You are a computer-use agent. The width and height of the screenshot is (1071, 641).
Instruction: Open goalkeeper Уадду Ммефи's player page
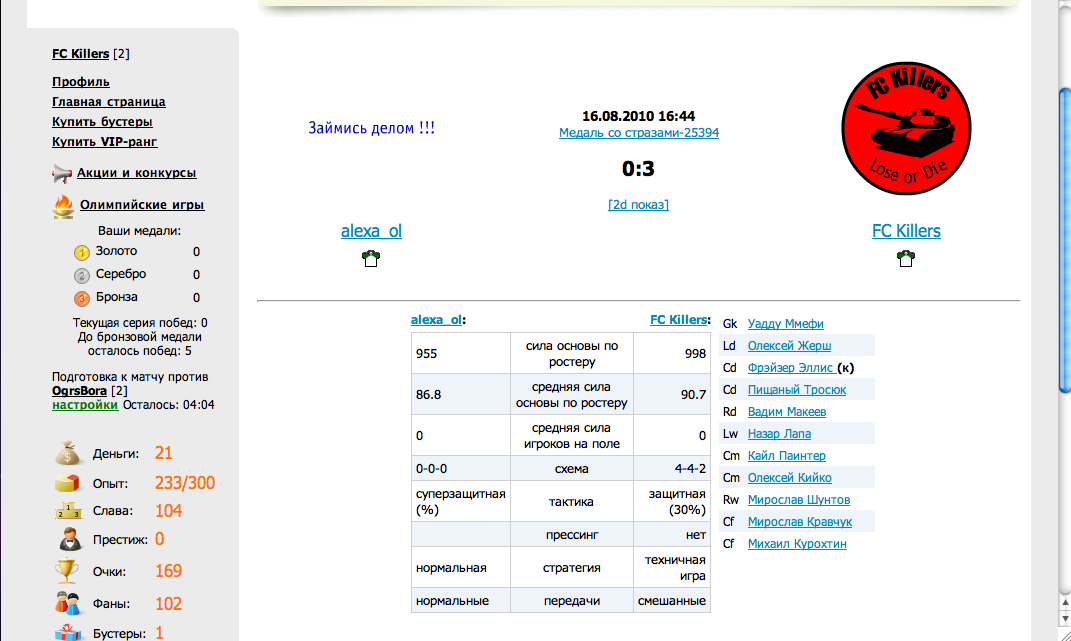click(x=786, y=324)
